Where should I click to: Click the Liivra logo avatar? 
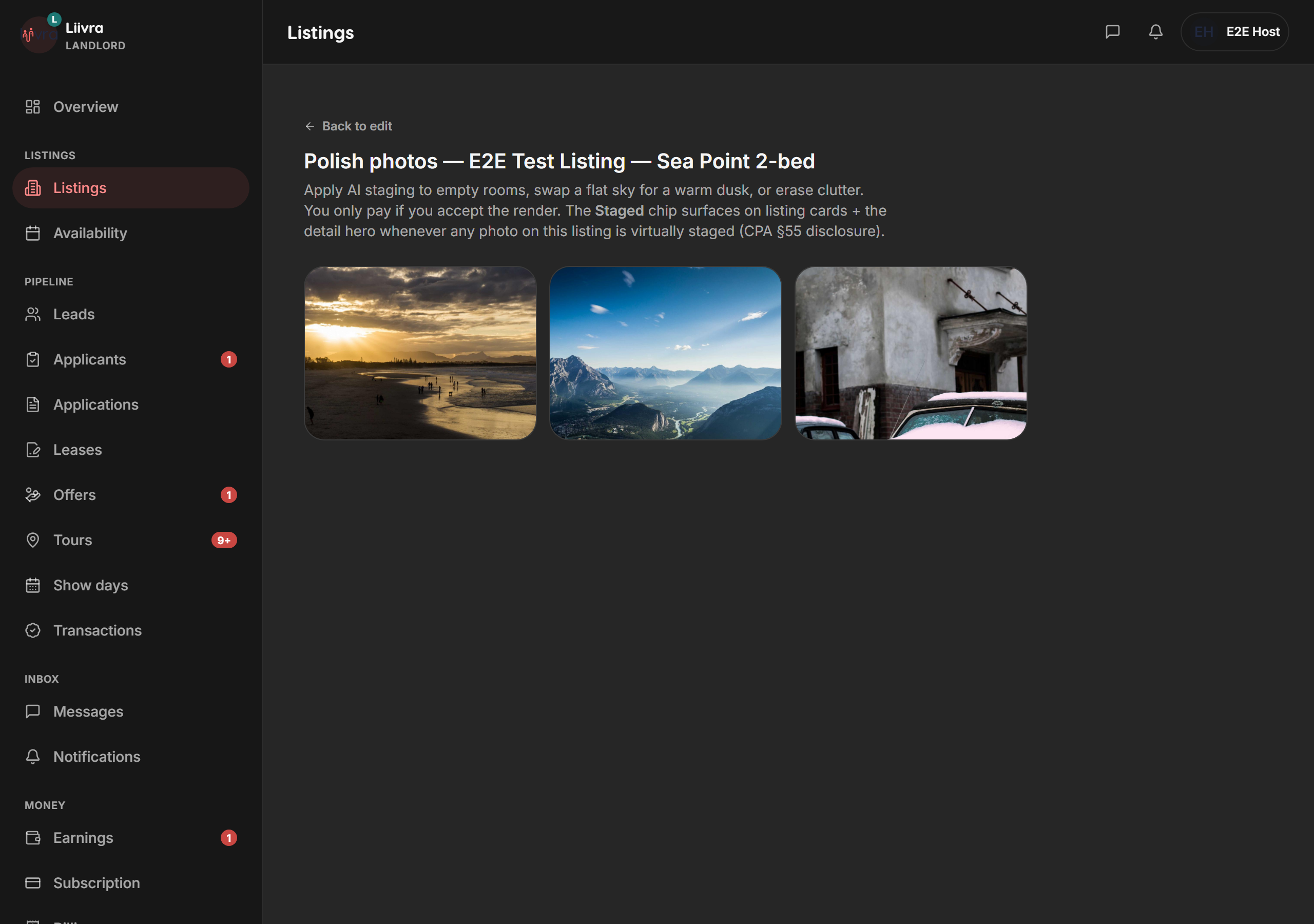pyautogui.click(x=39, y=34)
